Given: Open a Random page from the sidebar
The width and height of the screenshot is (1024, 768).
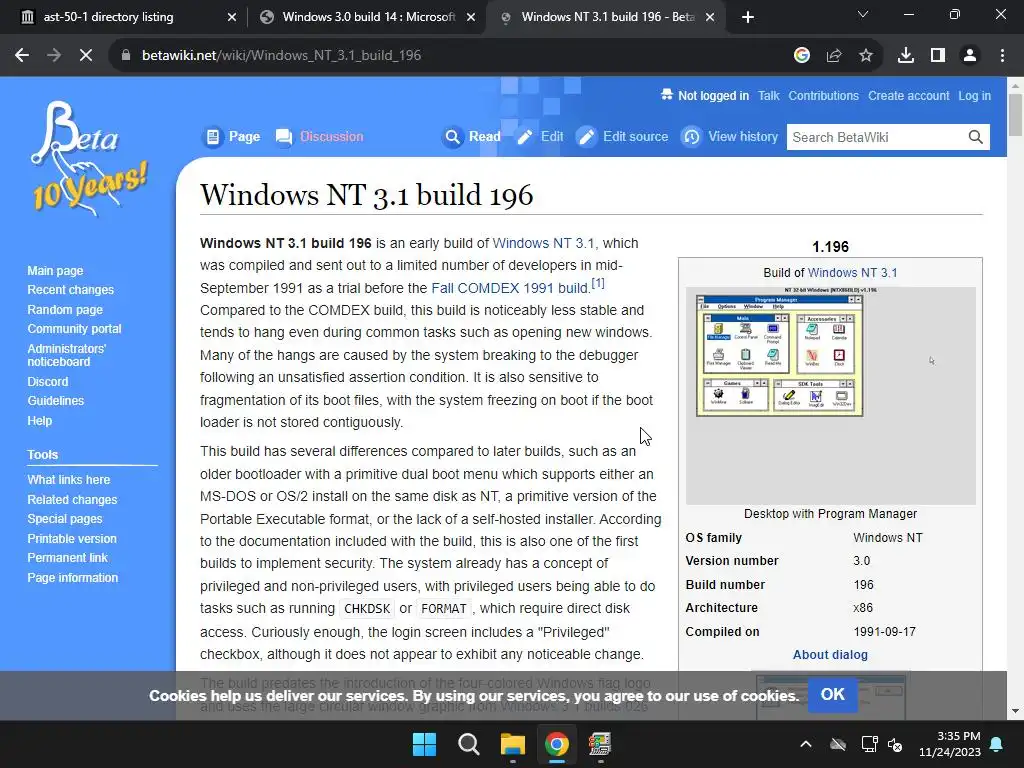Looking at the screenshot, I should click(65, 310).
